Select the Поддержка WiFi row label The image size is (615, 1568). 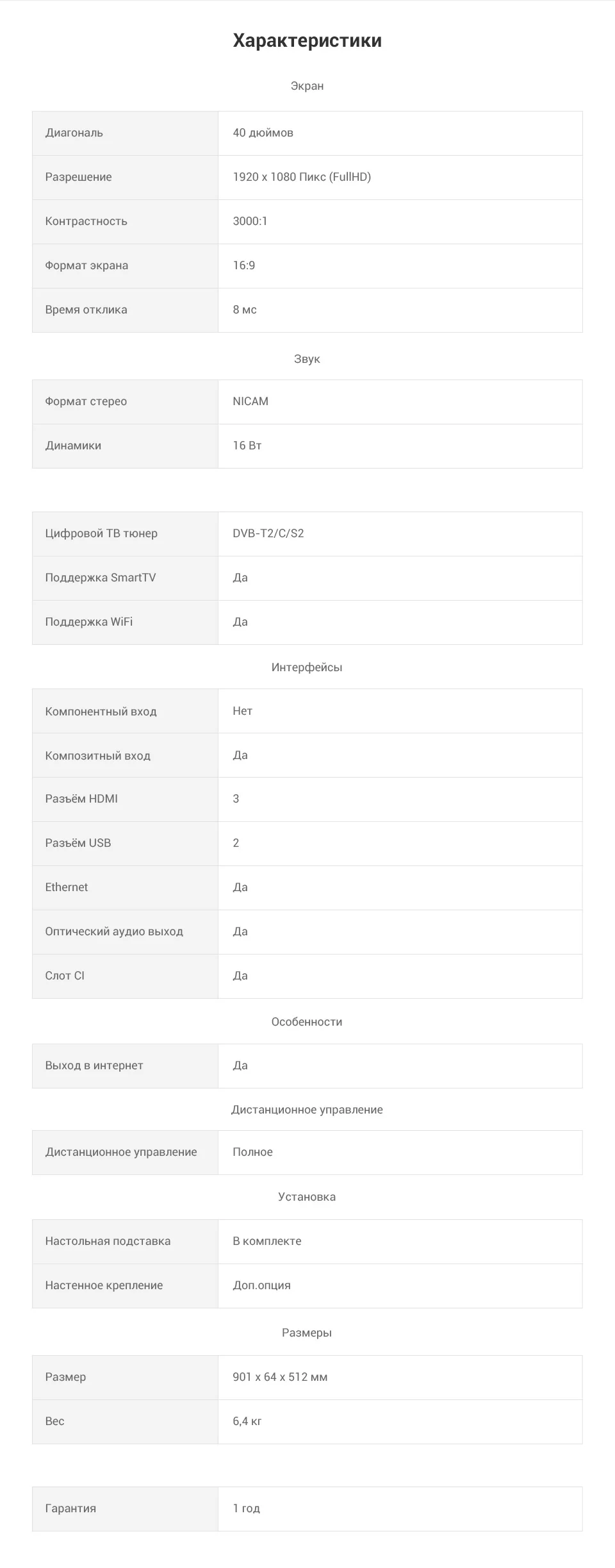tap(89, 622)
